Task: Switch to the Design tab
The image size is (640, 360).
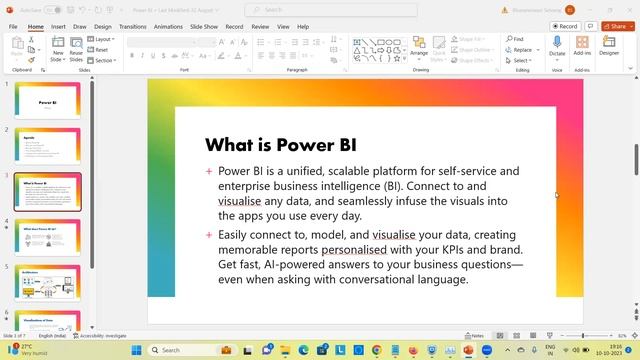Action: 103,27
